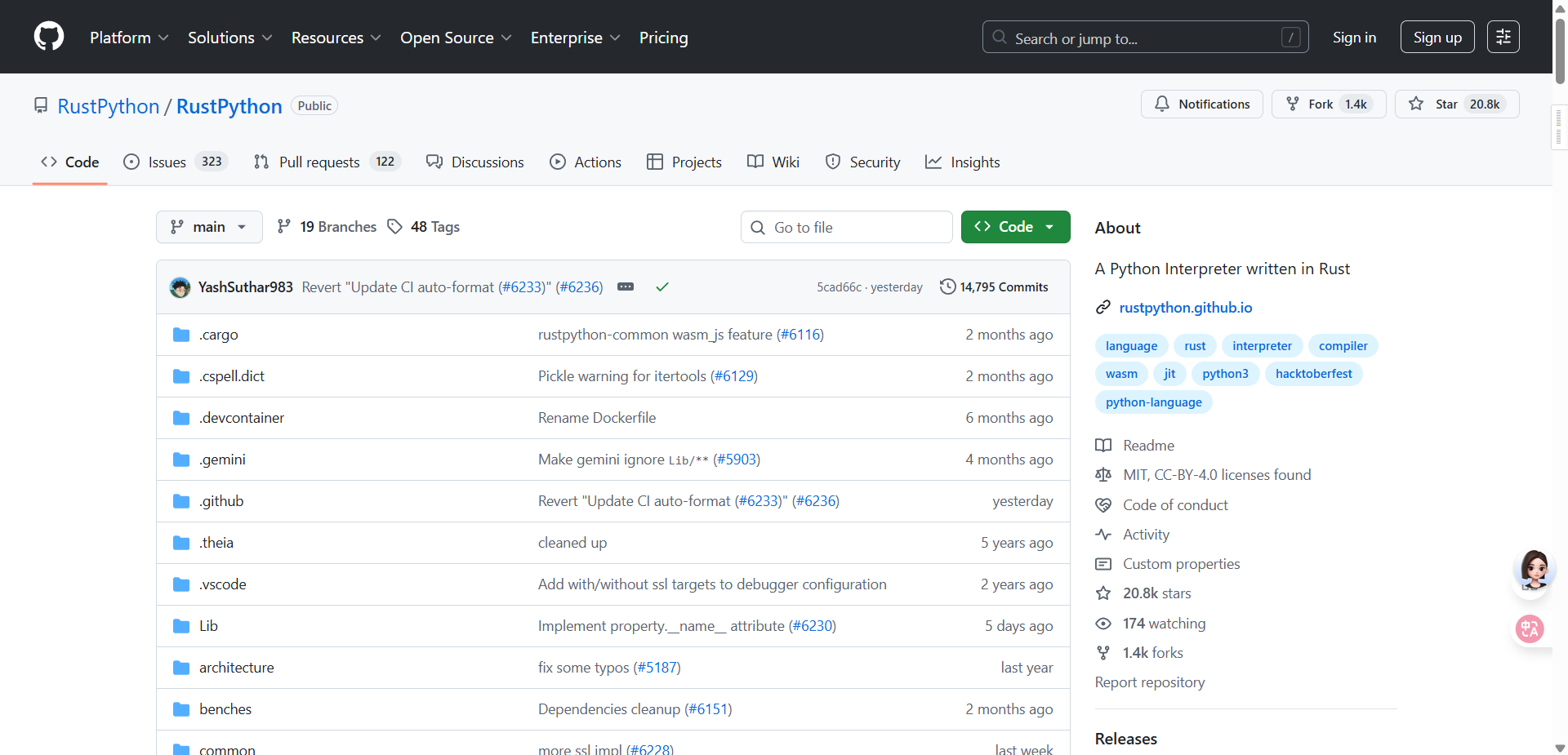Click the GitHub Octocat logo

(49, 37)
